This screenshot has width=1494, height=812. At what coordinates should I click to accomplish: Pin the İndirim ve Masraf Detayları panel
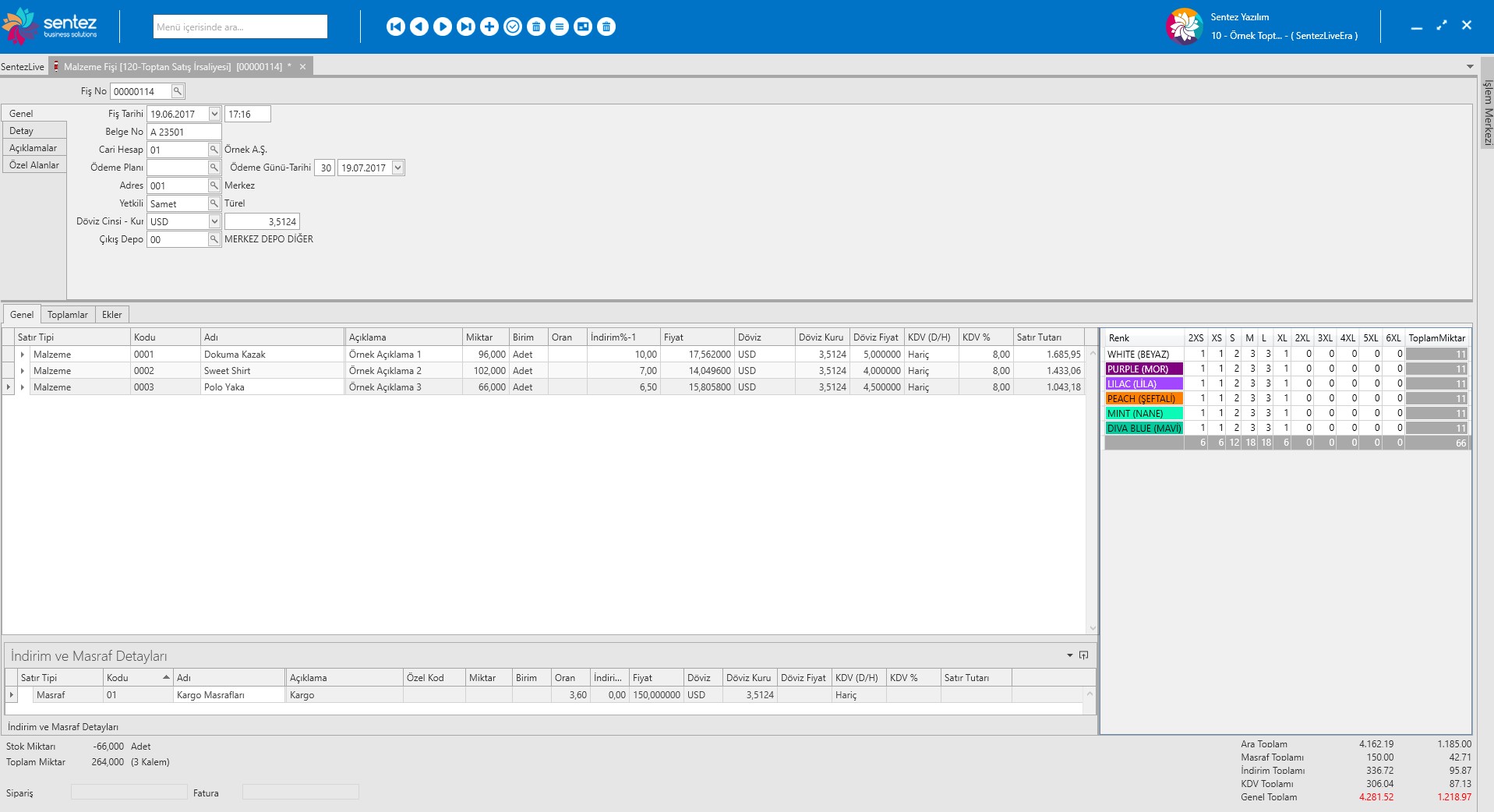tap(1083, 655)
